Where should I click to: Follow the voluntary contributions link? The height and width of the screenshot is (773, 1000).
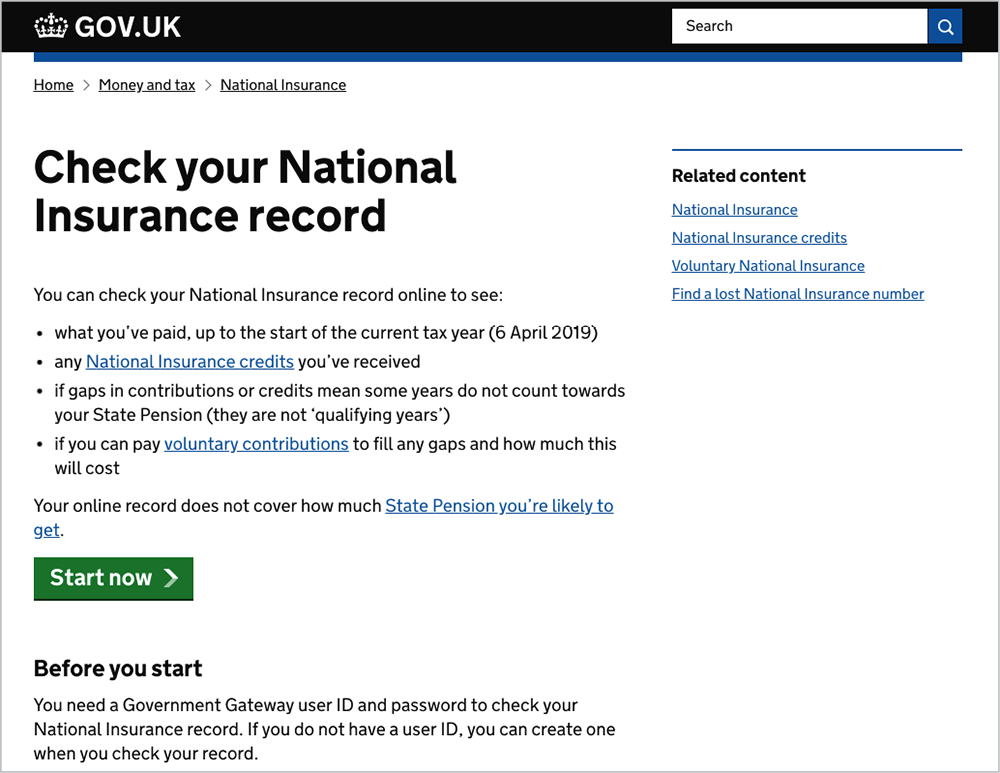(x=256, y=444)
